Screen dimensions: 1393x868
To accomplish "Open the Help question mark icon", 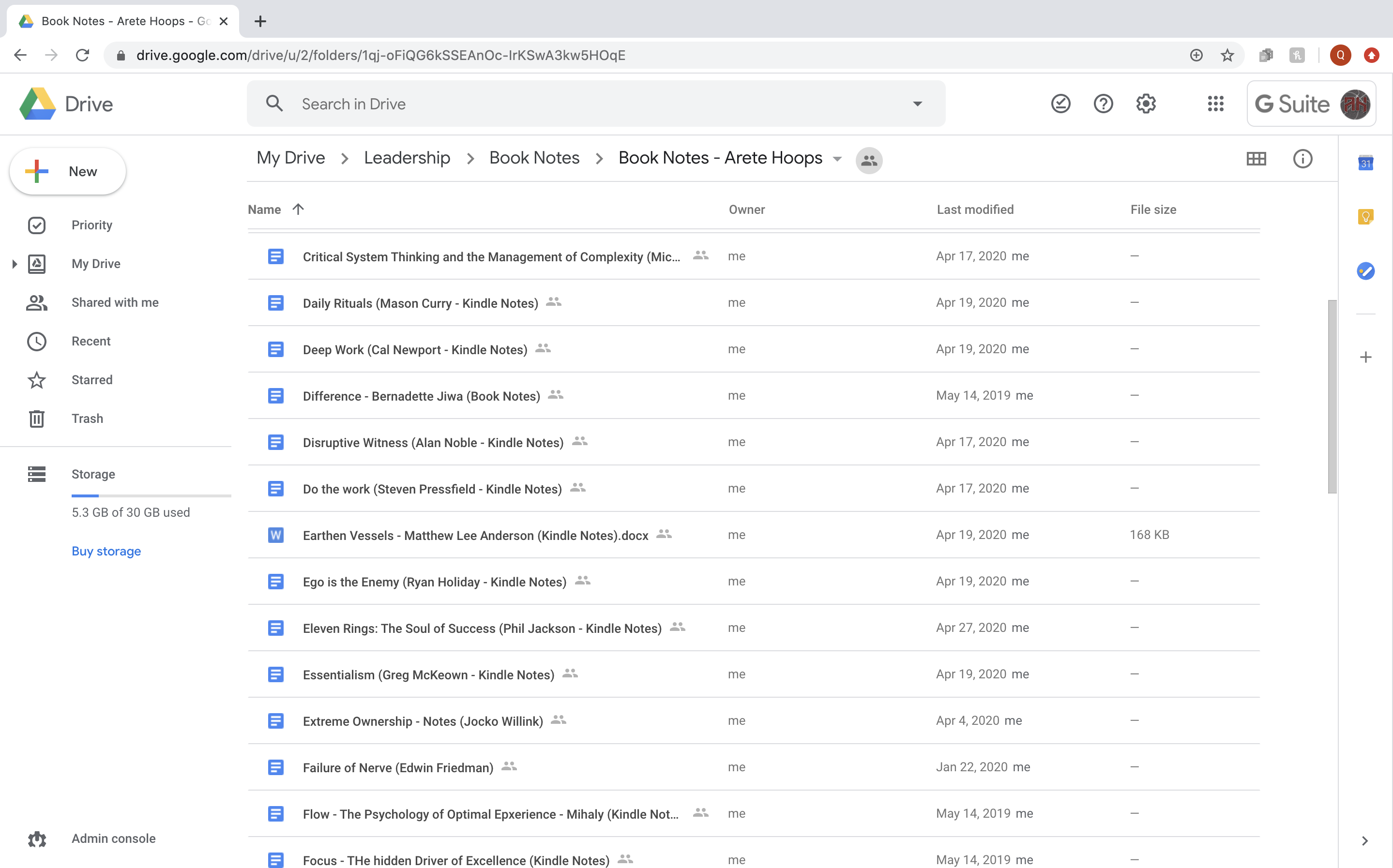I will click(x=1103, y=104).
